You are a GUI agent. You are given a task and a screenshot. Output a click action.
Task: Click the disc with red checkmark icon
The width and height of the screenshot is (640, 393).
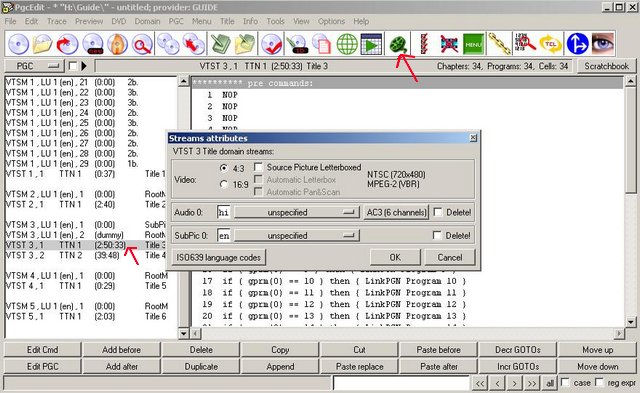pos(271,44)
